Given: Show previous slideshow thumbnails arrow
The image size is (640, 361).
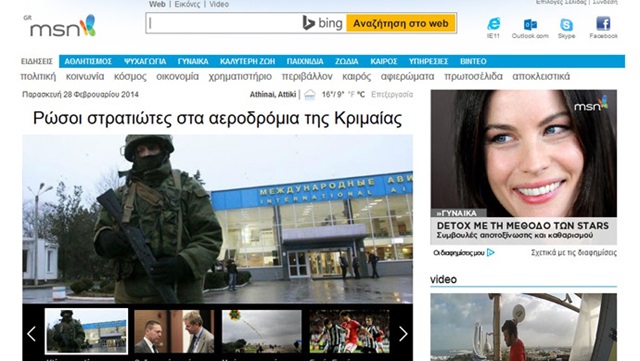Looking at the screenshot, I should click(31, 334).
